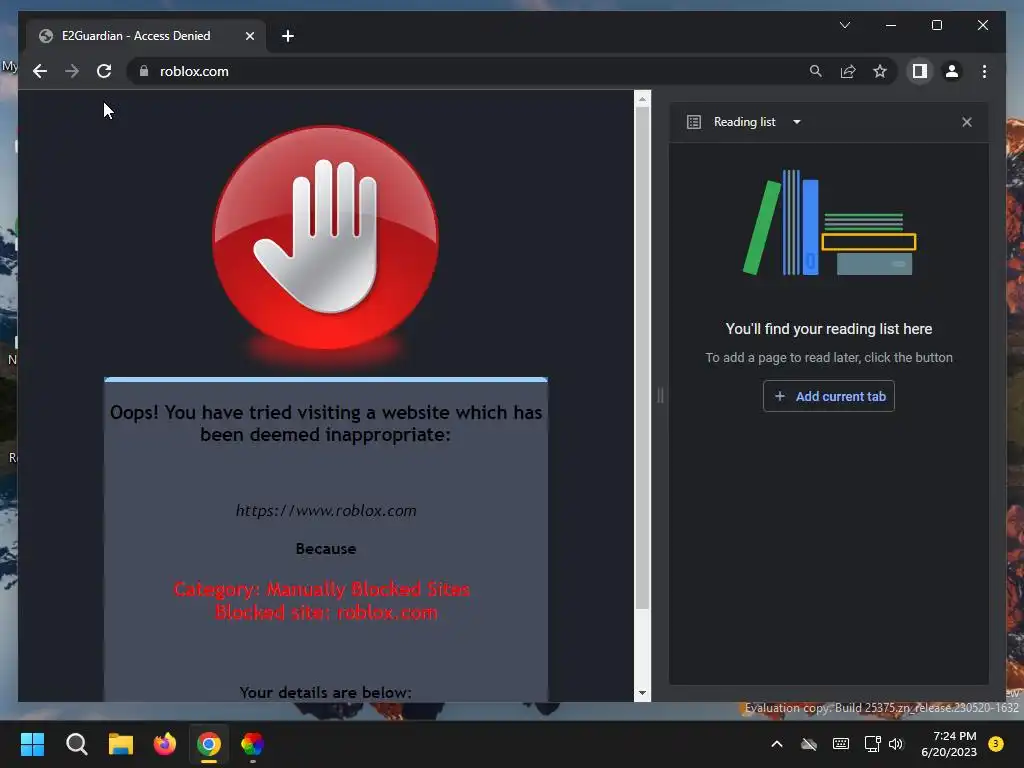Select the E2Guardian - Access Denied tab
Screen dimensions: 1024x768
[146, 36]
